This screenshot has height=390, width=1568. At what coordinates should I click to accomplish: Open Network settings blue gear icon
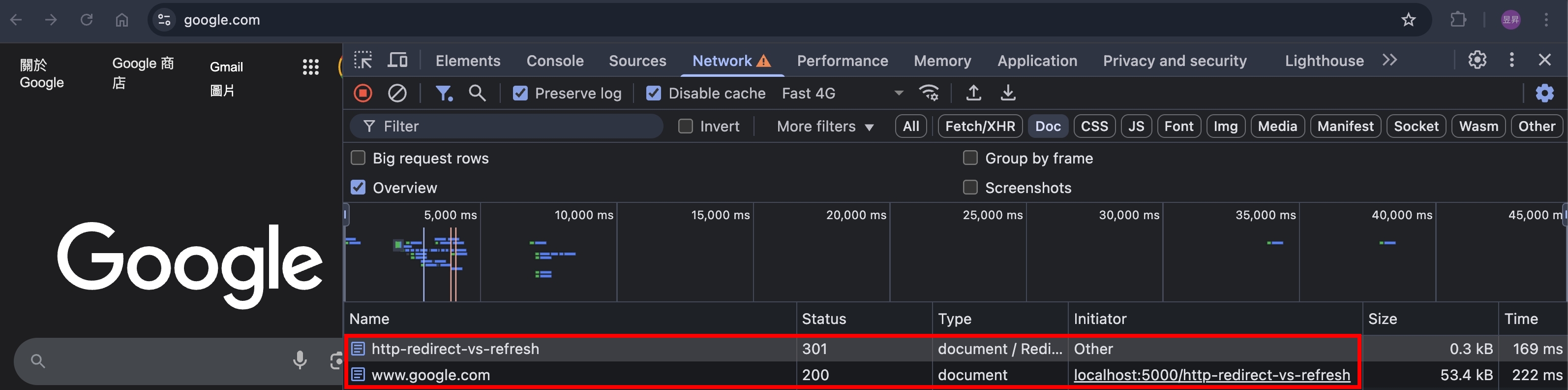click(x=1545, y=93)
